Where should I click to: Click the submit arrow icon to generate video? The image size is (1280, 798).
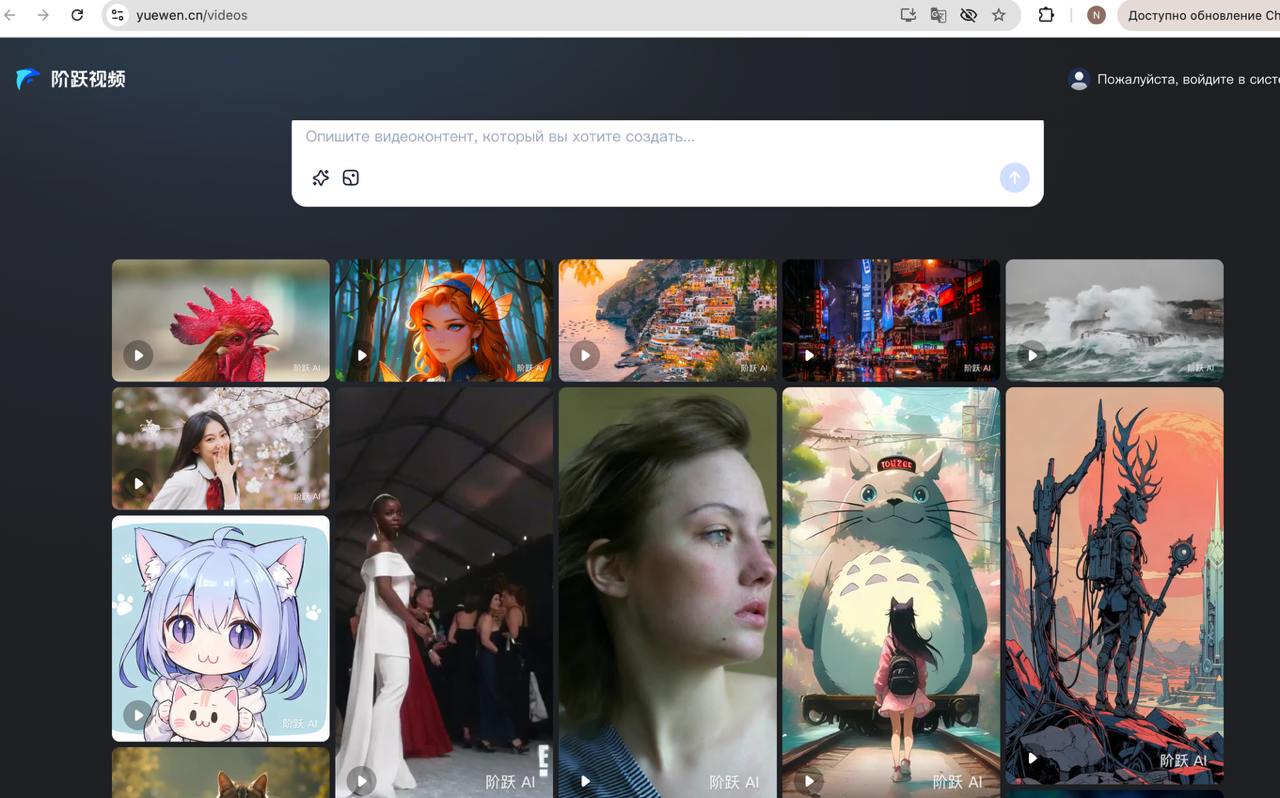pyautogui.click(x=1014, y=177)
